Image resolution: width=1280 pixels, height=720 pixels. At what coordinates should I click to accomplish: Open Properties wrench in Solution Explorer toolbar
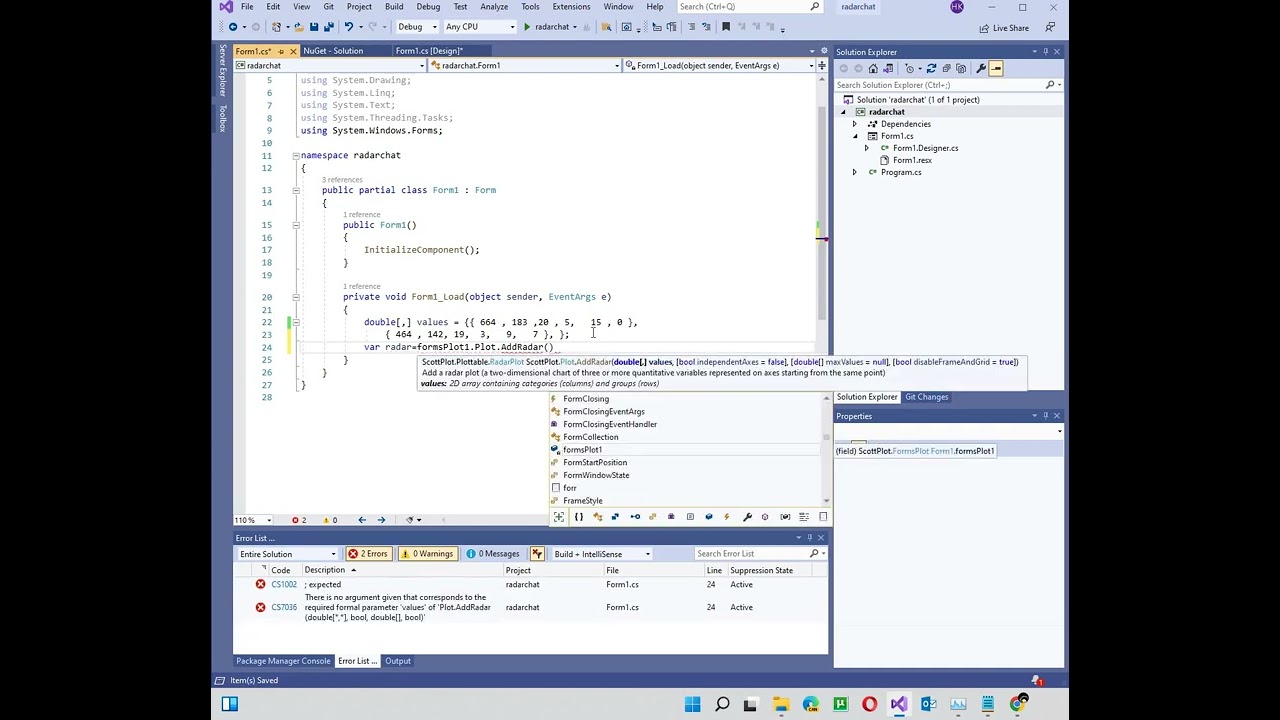(981, 68)
